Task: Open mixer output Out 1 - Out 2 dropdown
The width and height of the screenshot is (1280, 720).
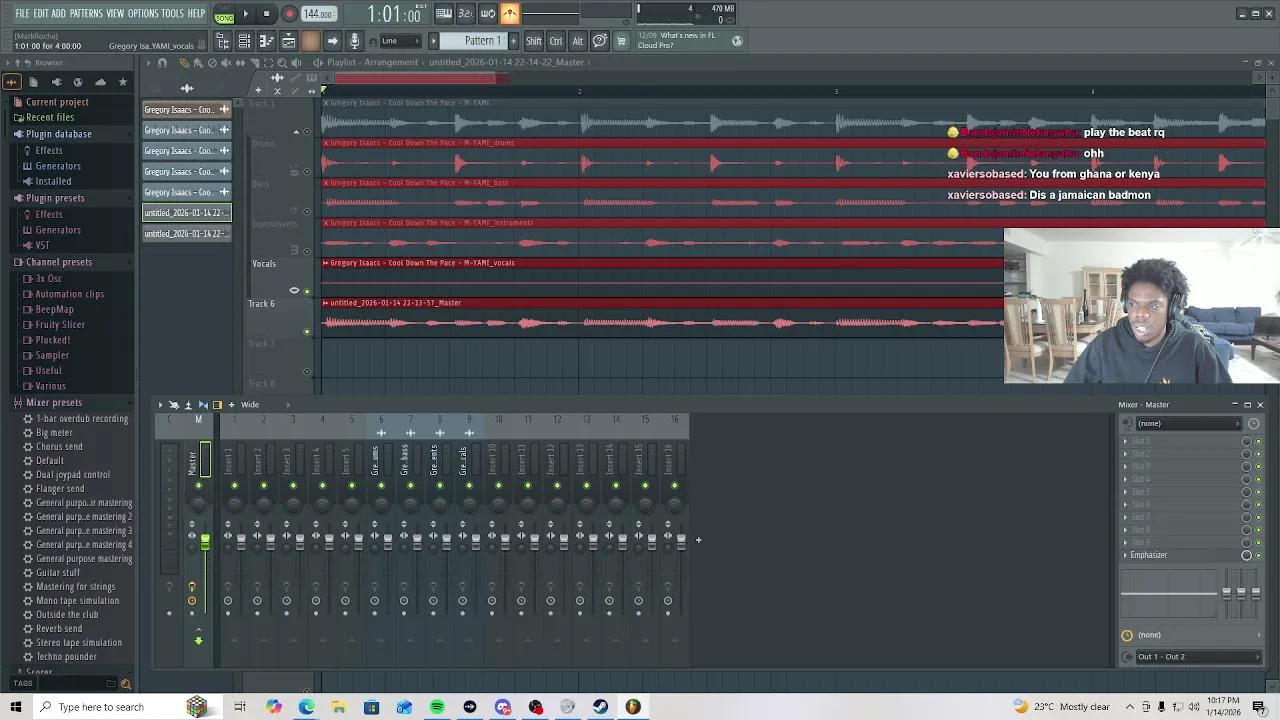Action: [x=1198, y=657]
